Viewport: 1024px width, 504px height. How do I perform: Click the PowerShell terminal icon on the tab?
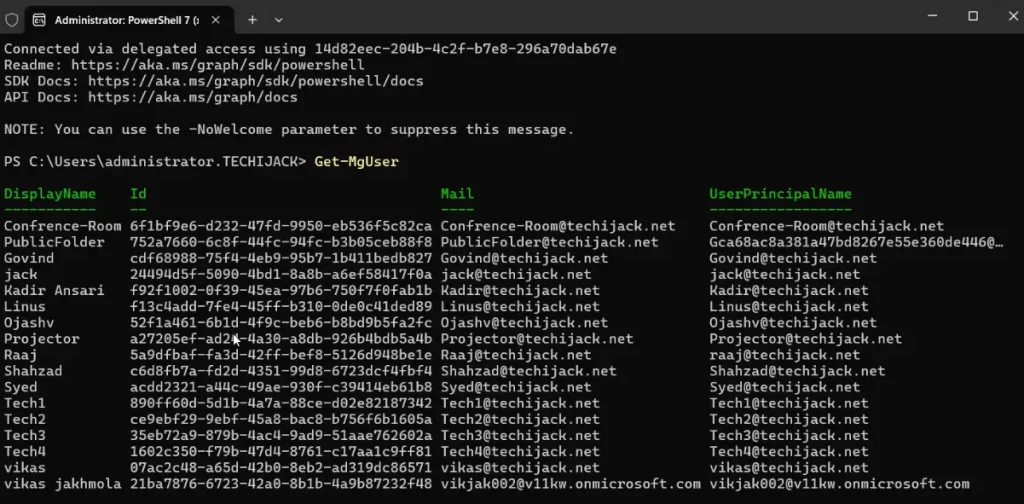(x=40, y=19)
